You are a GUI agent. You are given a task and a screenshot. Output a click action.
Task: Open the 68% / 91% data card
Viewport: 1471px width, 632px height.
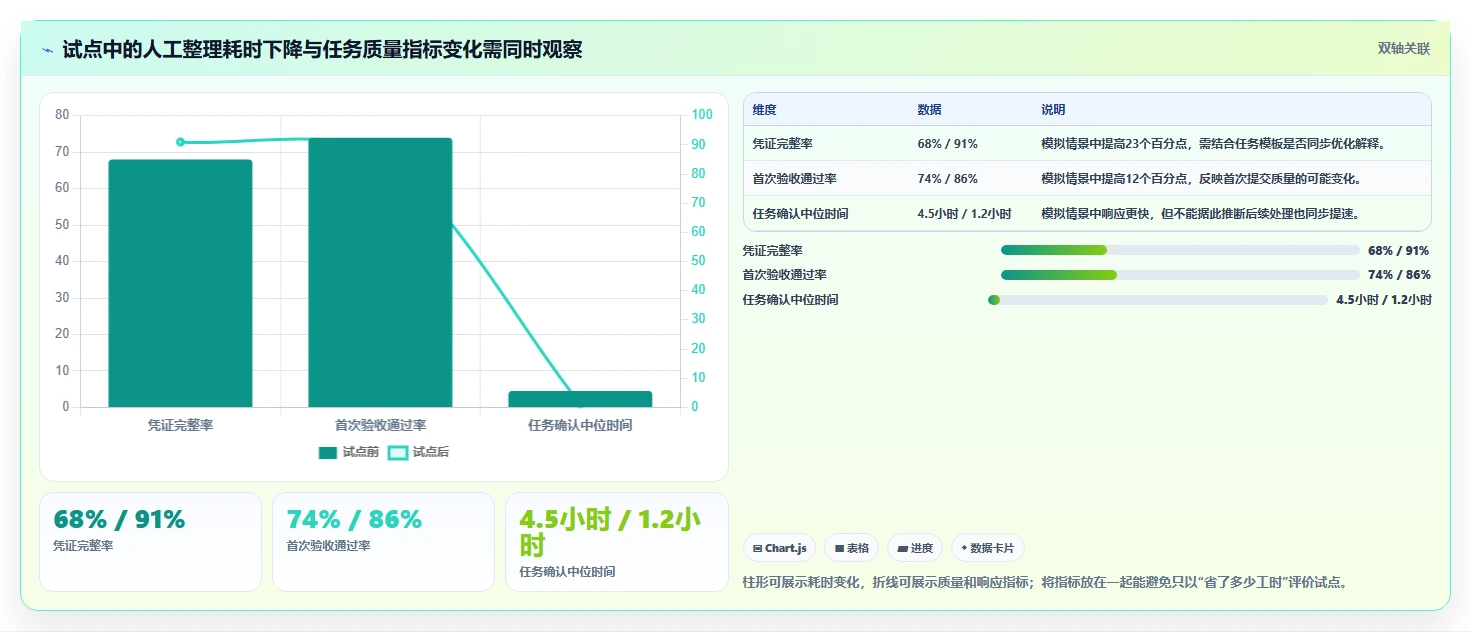150,542
